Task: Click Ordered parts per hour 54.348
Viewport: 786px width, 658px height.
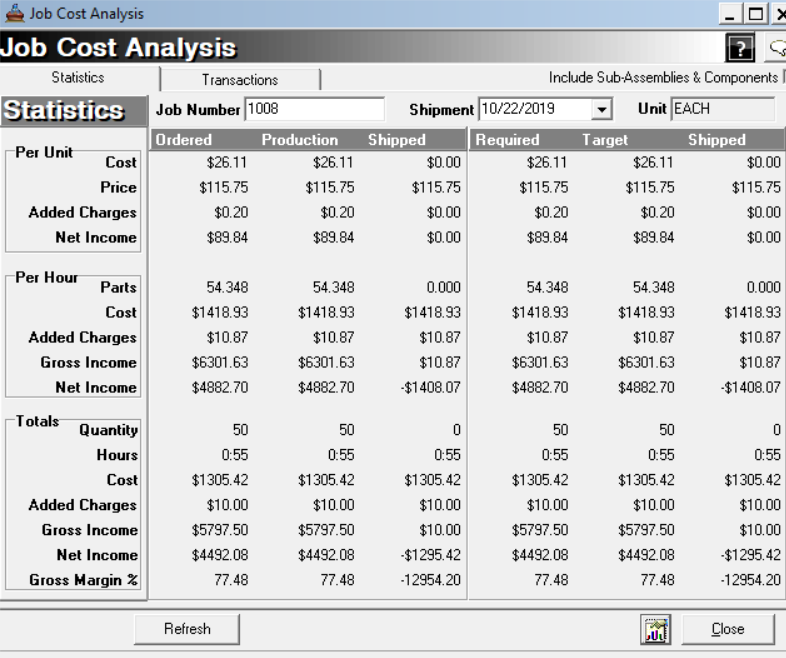Action: tap(227, 287)
